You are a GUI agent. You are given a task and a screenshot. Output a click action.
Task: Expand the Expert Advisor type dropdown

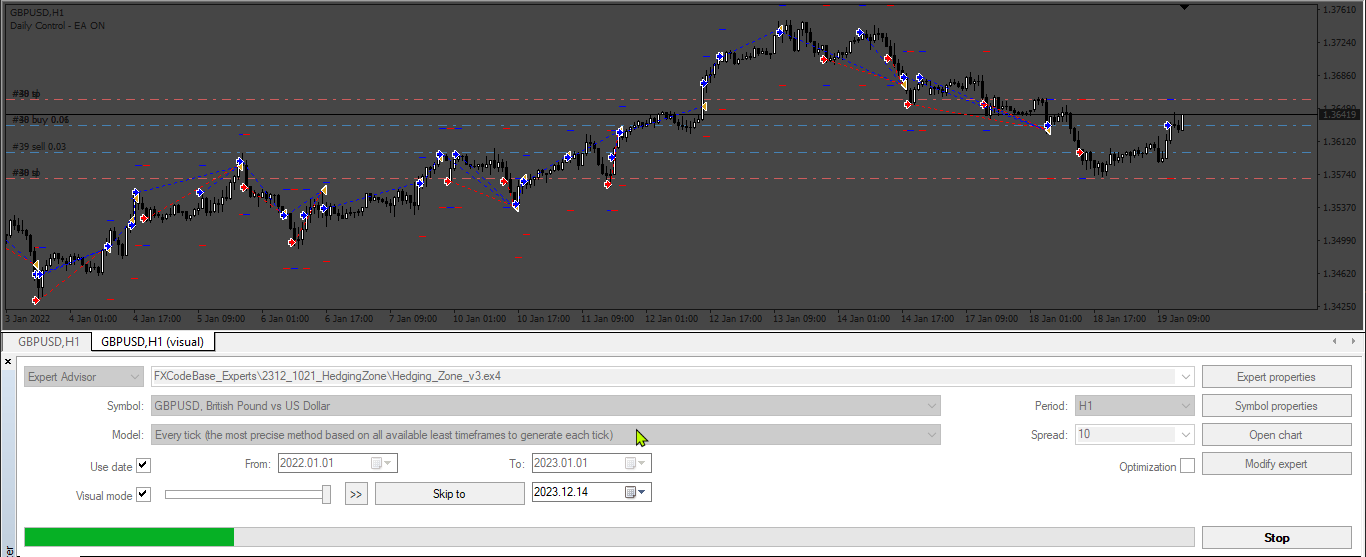click(x=85, y=377)
